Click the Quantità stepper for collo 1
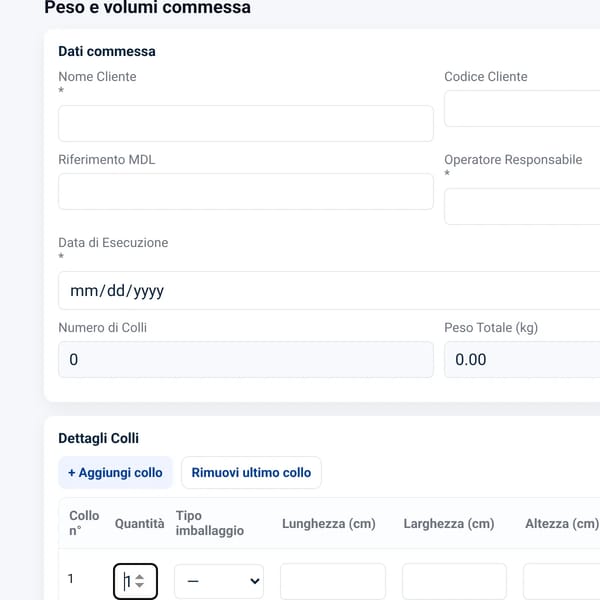 [x=135, y=581]
